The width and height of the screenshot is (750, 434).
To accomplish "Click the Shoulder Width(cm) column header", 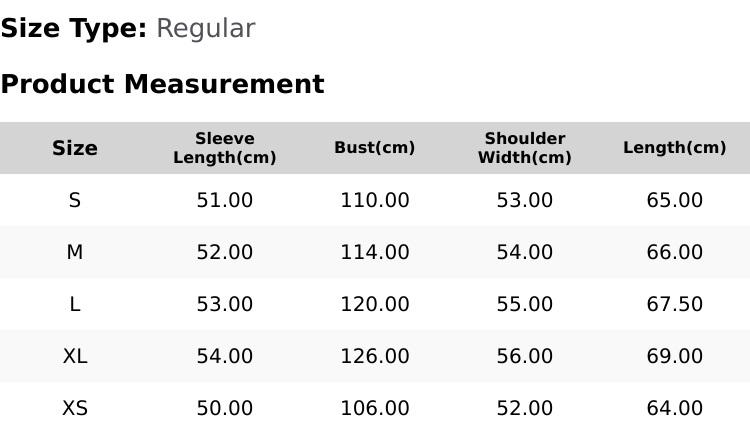I will [x=525, y=148].
